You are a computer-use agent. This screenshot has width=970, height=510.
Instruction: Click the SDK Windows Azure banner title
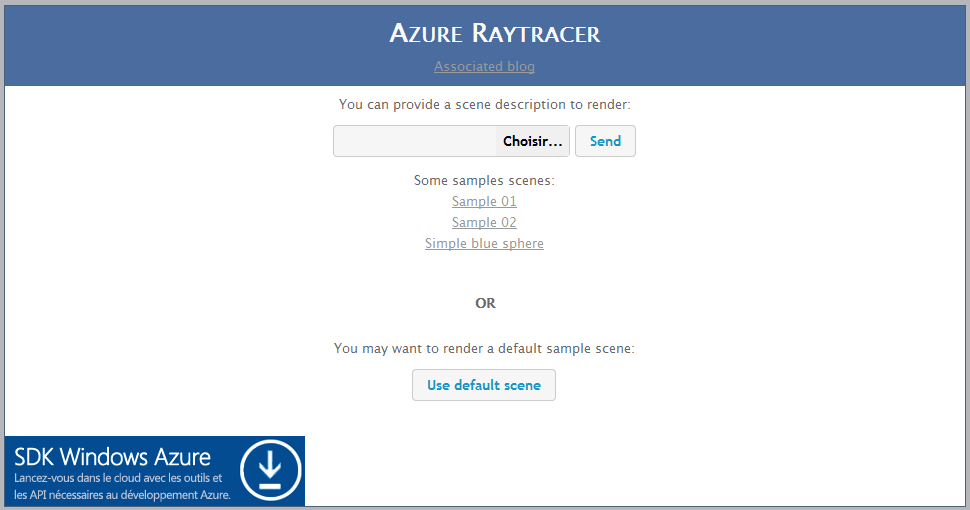click(112, 457)
